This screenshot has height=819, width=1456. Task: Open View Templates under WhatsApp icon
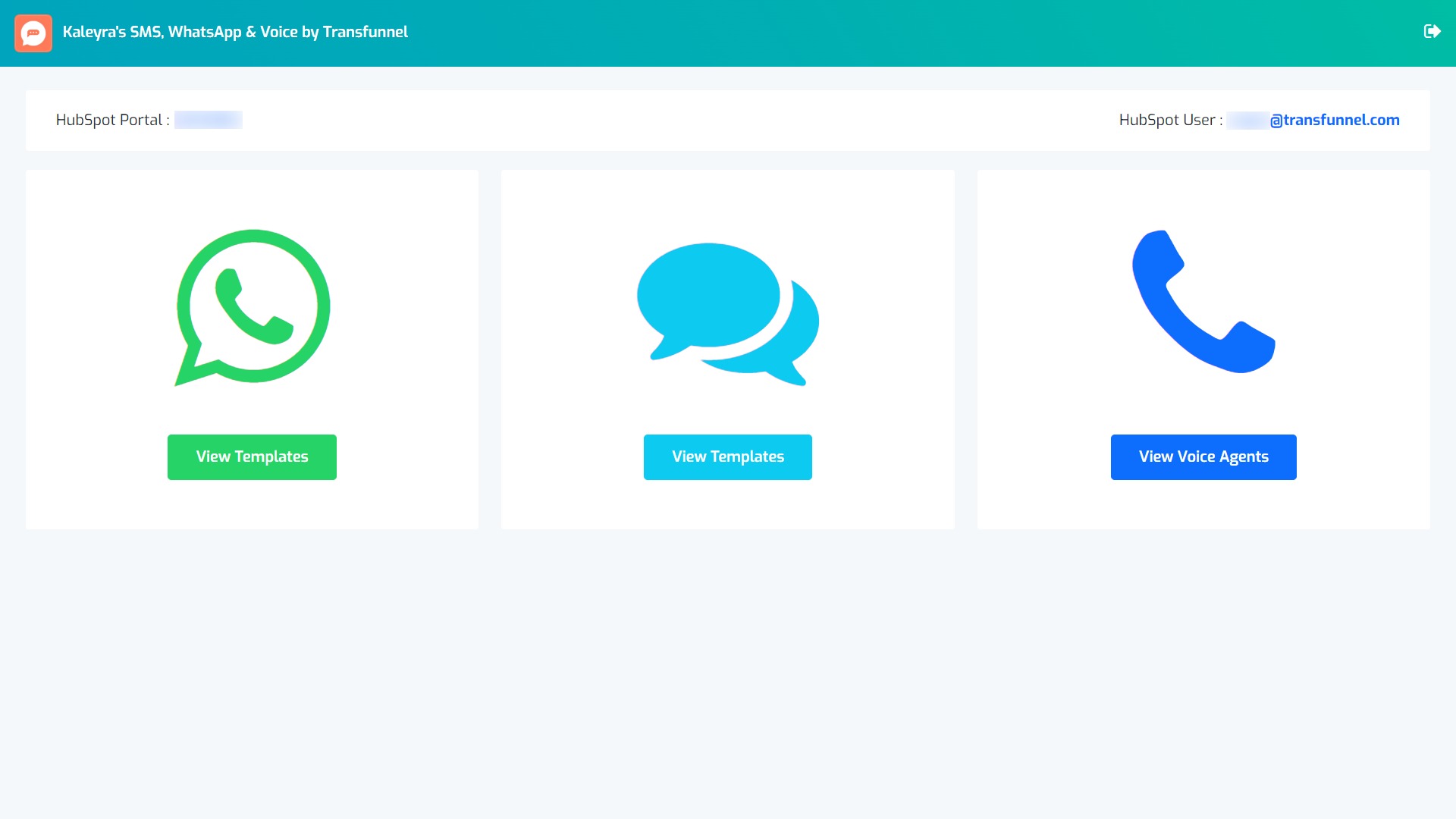[x=252, y=457]
